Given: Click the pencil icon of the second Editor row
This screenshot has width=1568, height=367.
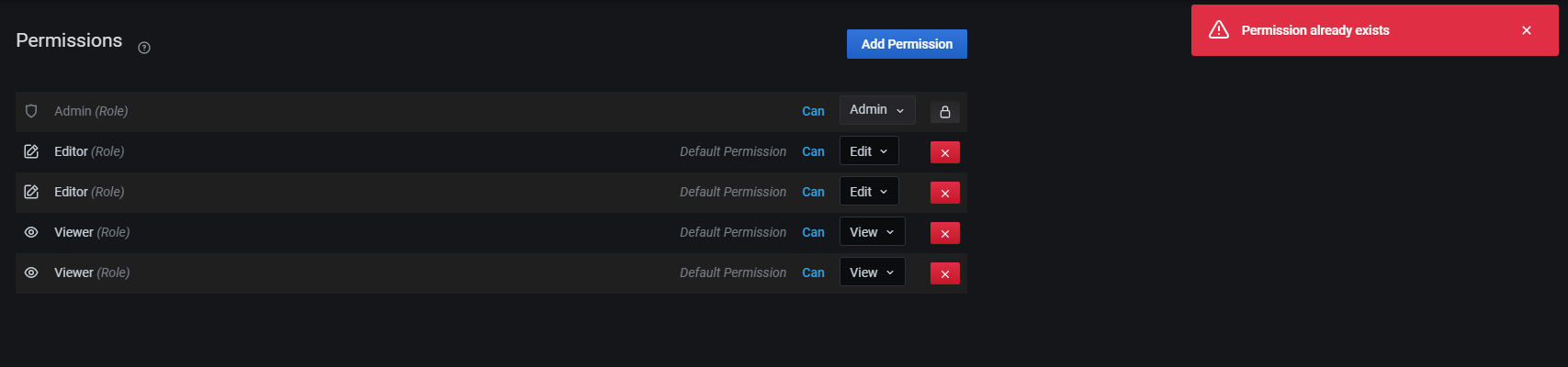Looking at the screenshot, I should click(31, 192).
